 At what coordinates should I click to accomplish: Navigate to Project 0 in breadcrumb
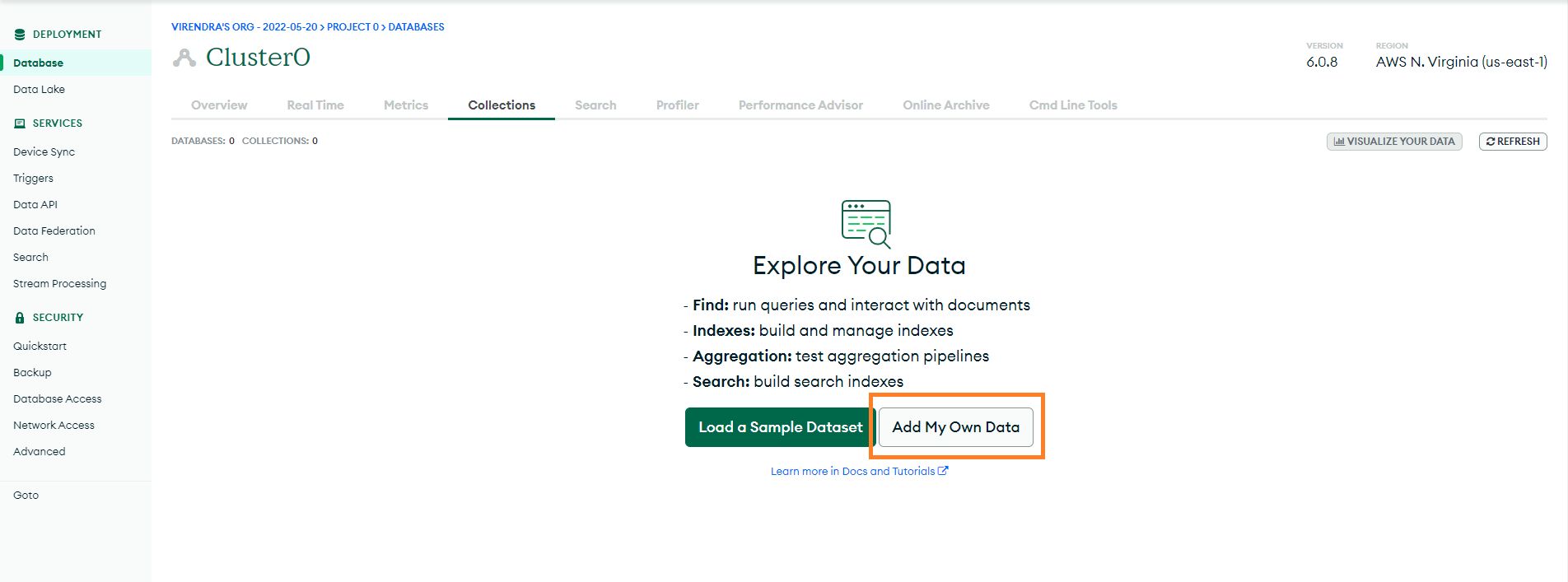coord(352,27)
